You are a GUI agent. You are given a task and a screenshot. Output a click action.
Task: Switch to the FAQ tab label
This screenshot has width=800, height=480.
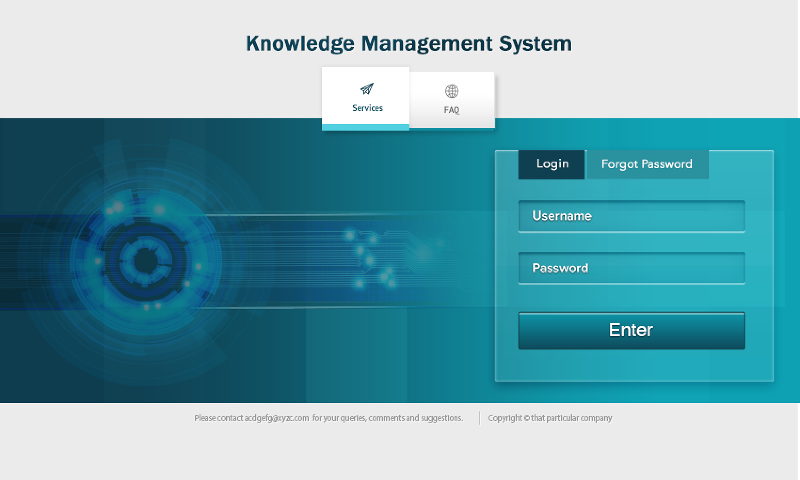[452, 110]
